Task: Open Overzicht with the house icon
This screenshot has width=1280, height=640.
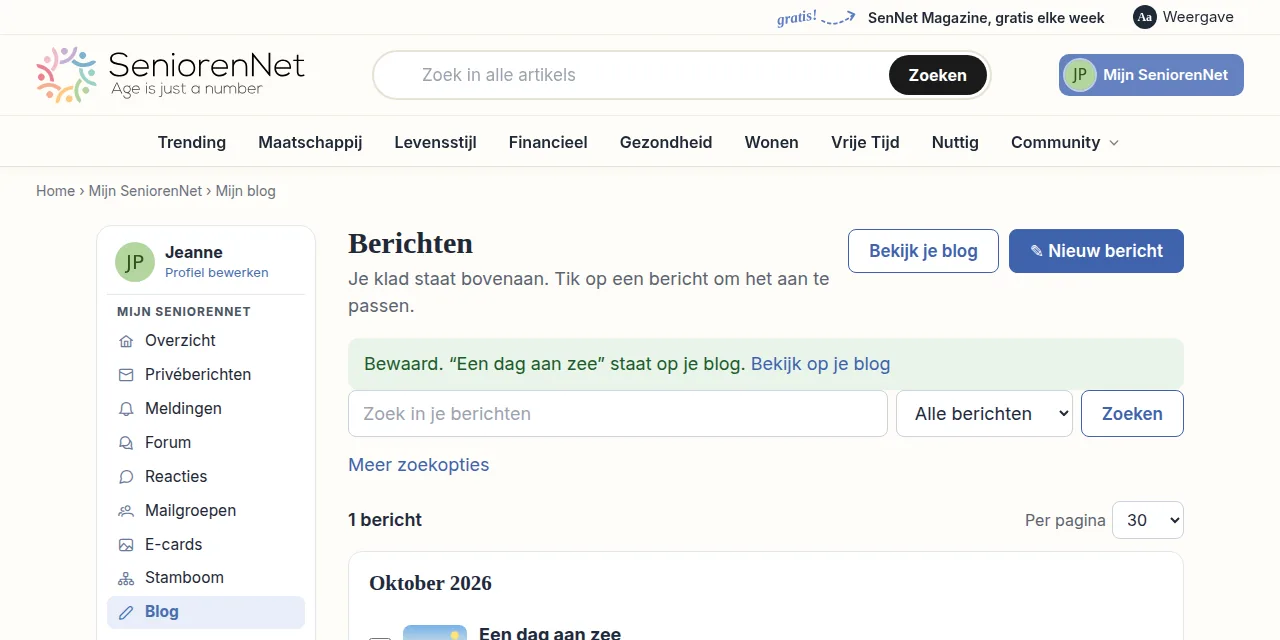Action: [x=206, y=340]
